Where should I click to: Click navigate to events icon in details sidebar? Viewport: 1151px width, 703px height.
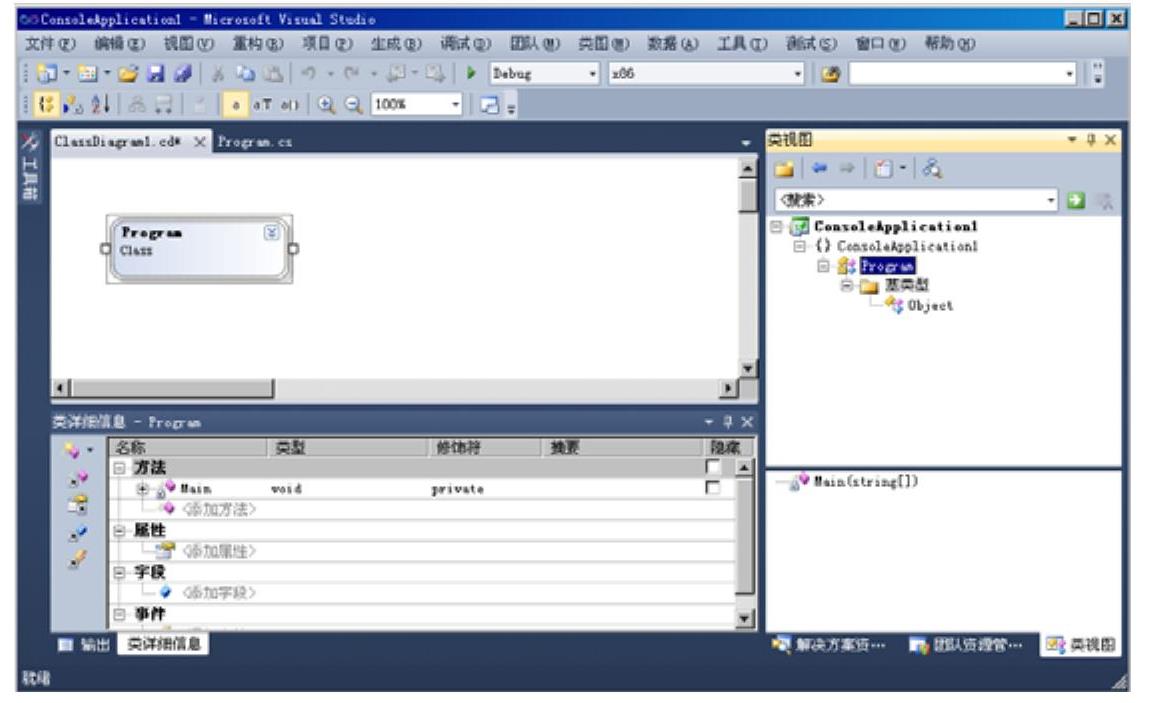(78, 560)
